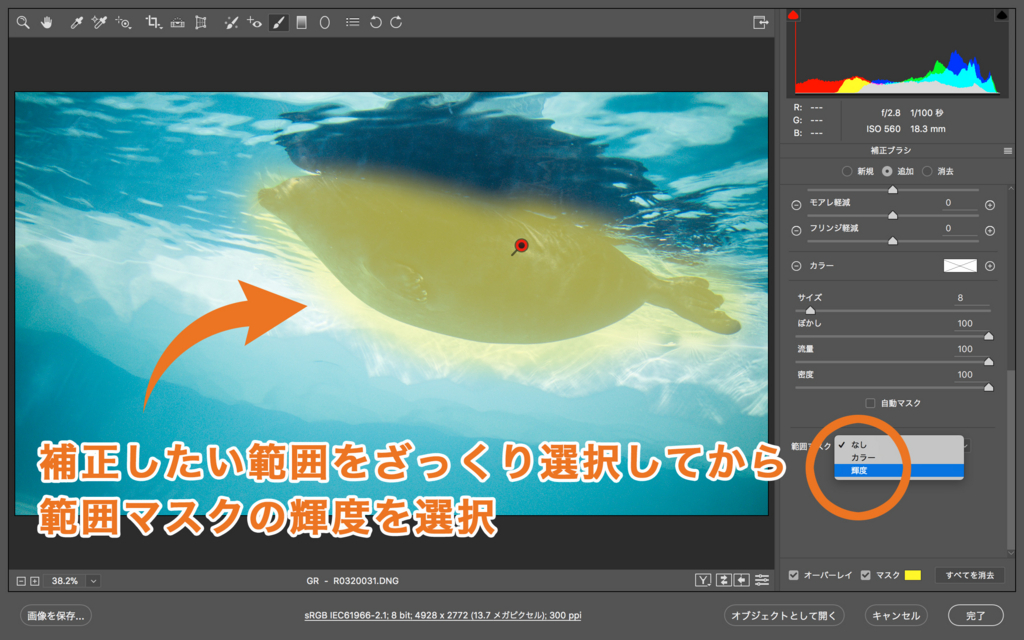Click オブジェクトとして開く button

tap(784, 615)
